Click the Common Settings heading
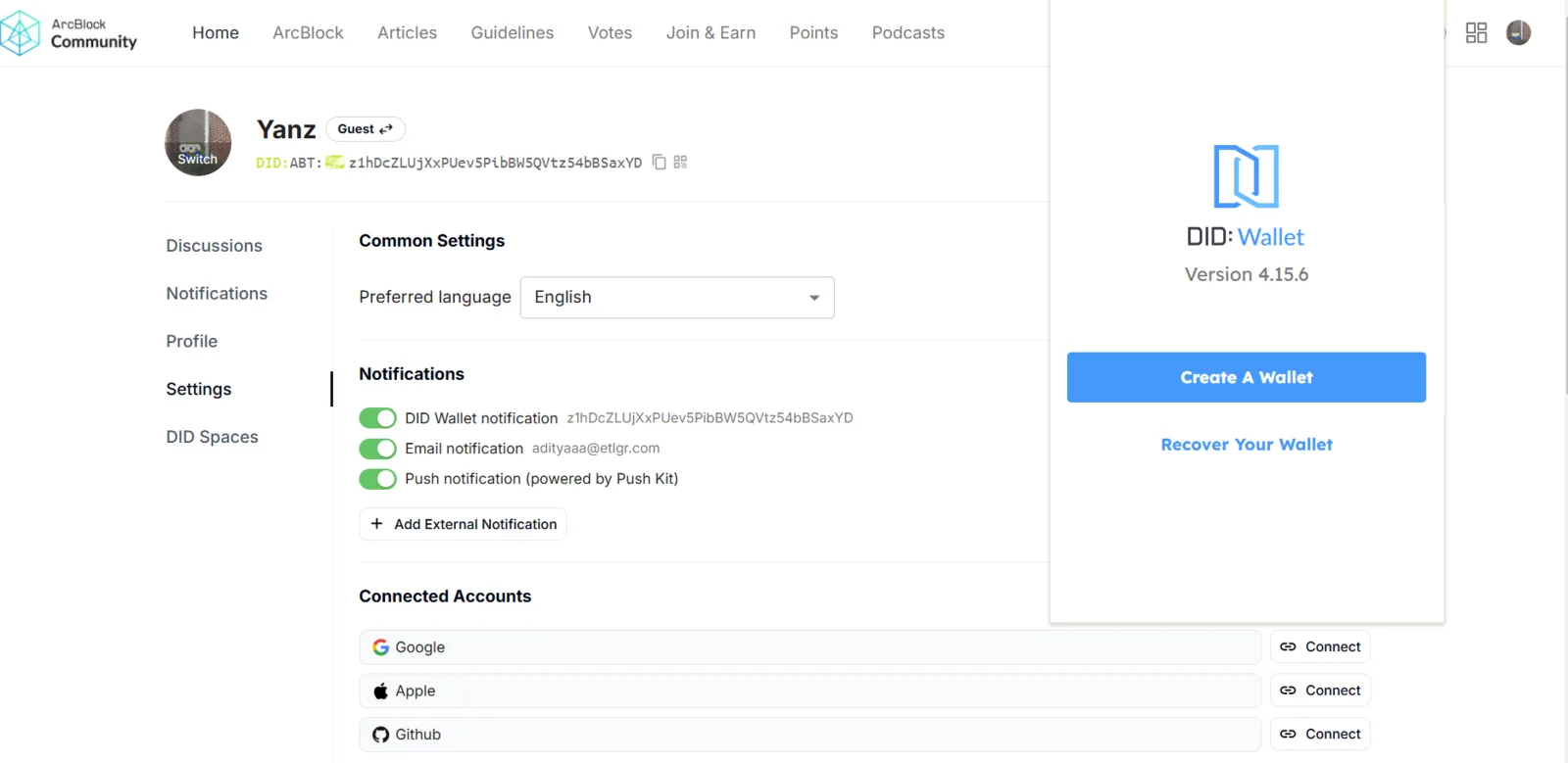The width and height of the screenshot is (1568, 763). coord(432,241)
